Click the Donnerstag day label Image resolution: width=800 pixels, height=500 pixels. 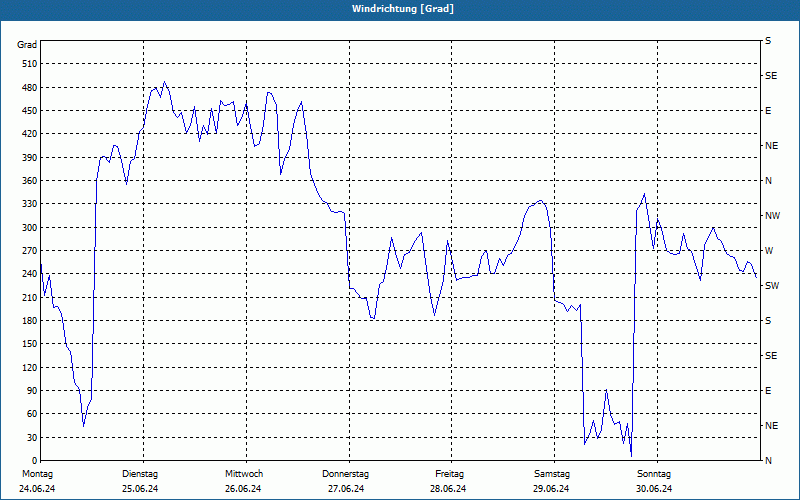coord(345,474)
